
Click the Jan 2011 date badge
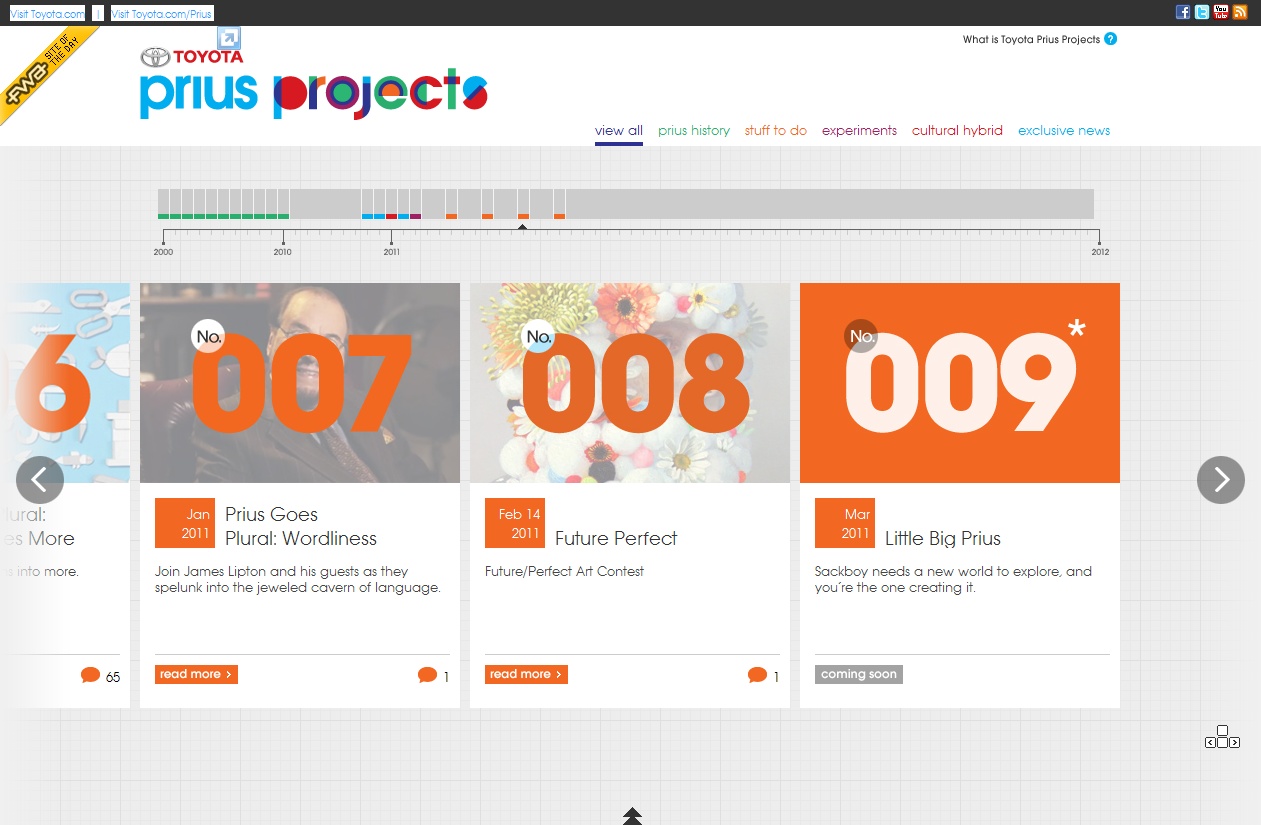point(185,523)
